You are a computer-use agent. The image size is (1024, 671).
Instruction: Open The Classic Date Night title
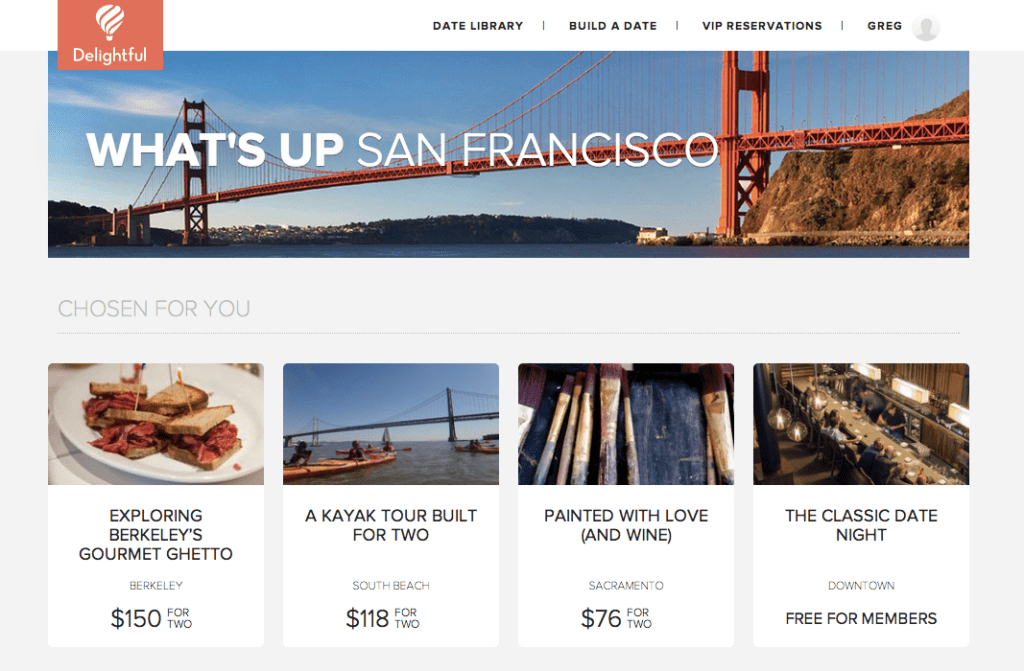click(x=861, y=525)
